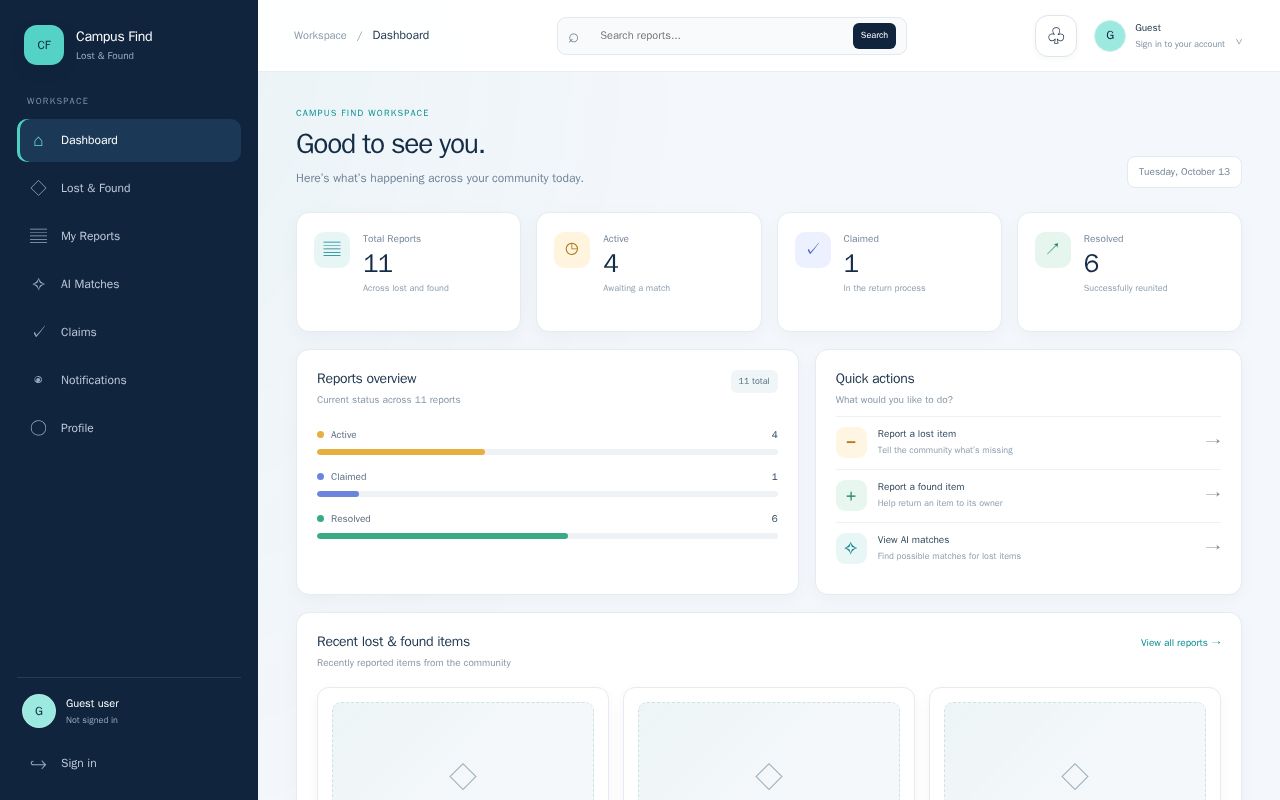Click the second recent item thumbnail
The height and width of the screenshot is (800, 1280).
coord(769,751)
